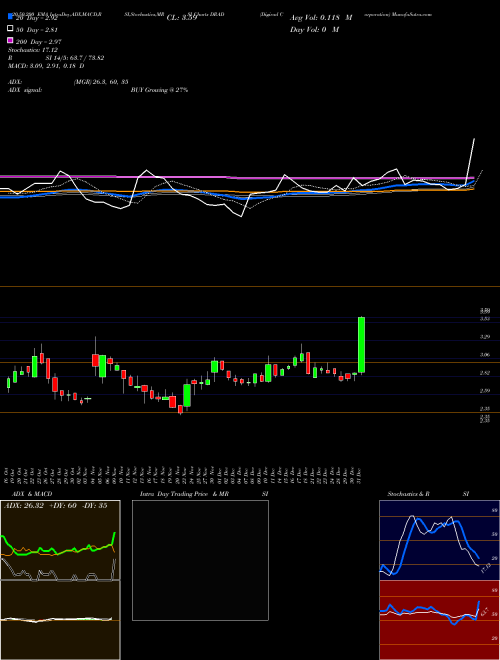Select the '50 Day = 2.81' label

36,29
